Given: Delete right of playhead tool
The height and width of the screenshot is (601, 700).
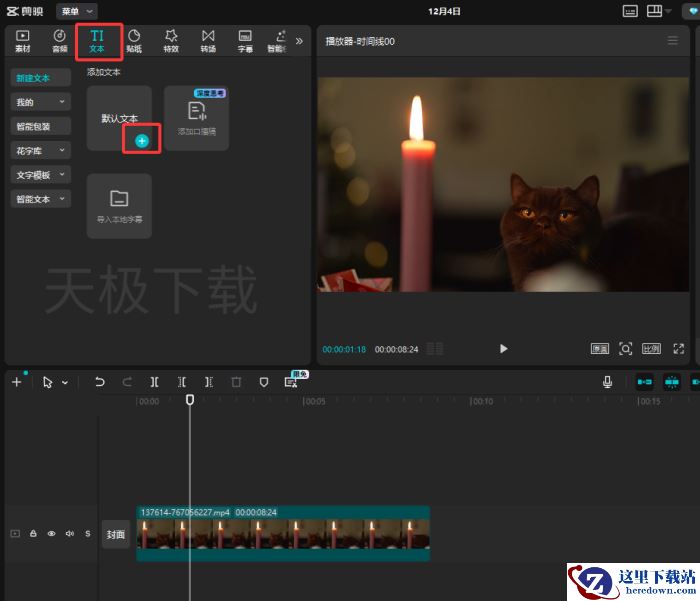Looking at the screenshot, I should pyautogui.click(x=209, y=382).
